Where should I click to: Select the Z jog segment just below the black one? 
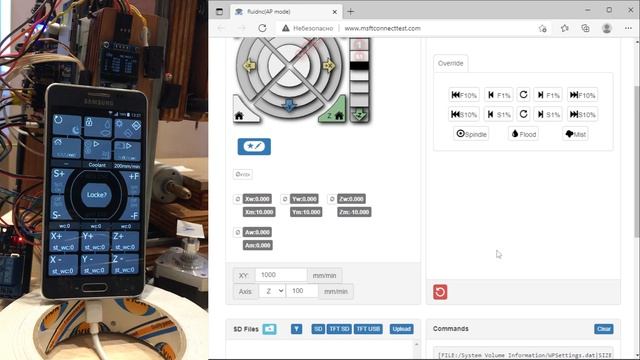tap(359, 76)
